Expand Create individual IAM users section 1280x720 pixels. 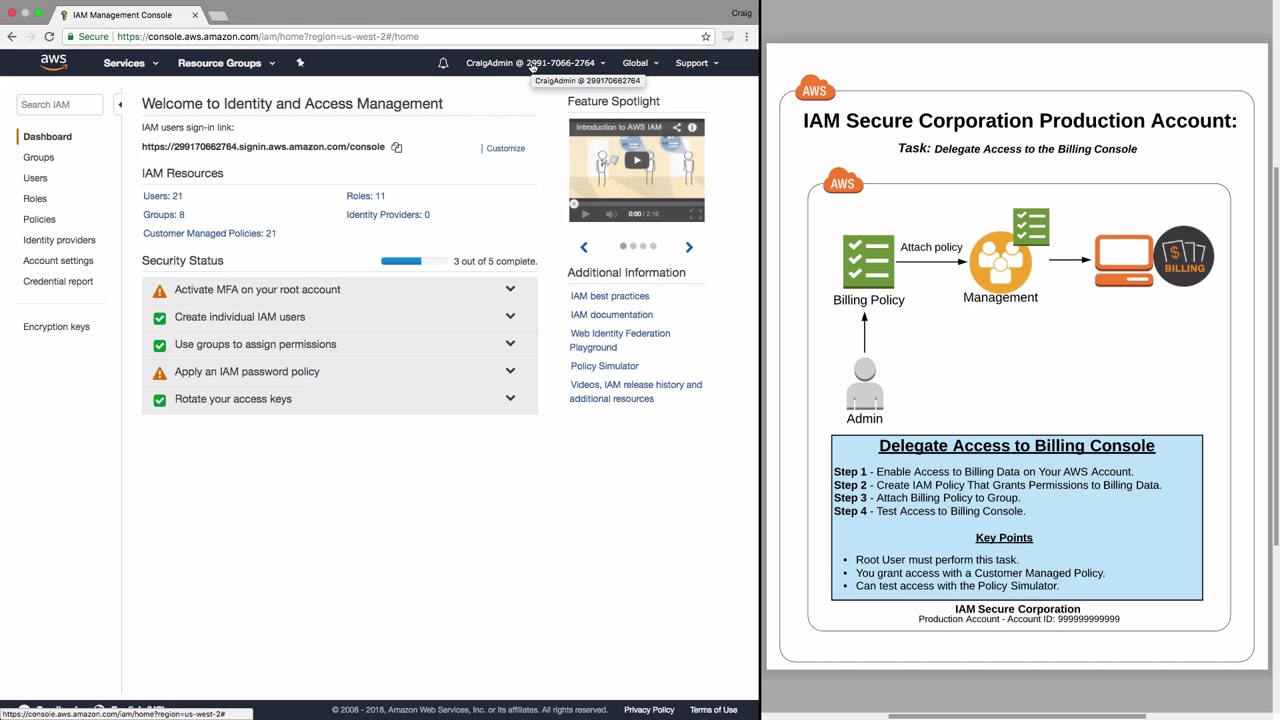click(510, 317)
